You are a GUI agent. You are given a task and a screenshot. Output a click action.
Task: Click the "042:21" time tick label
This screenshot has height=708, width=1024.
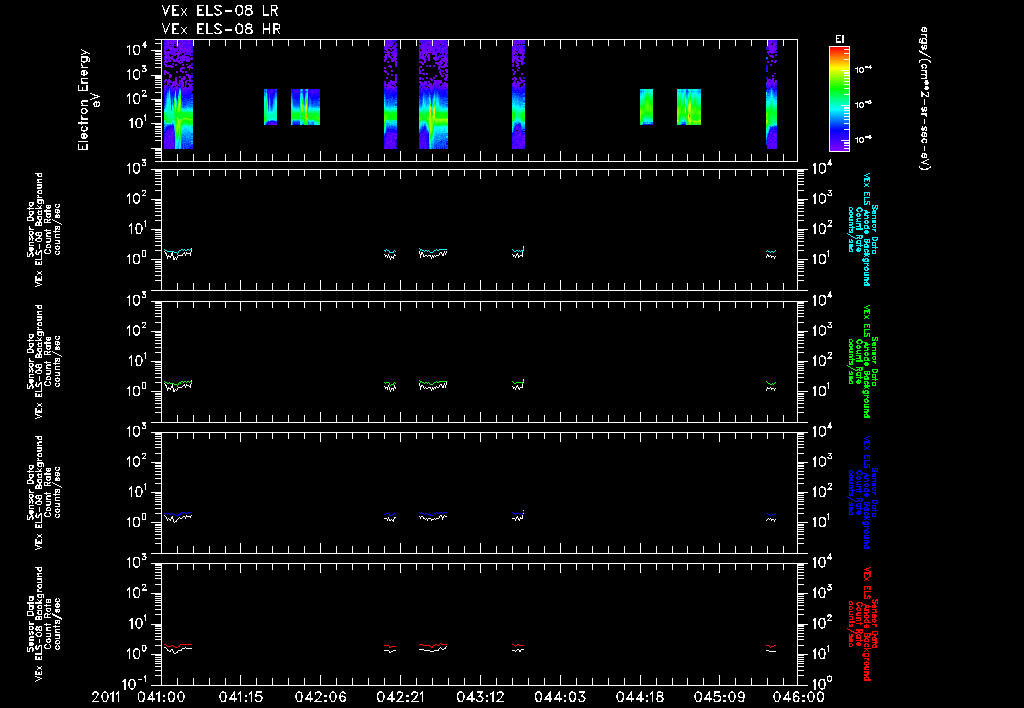click(x=400, y=698)
